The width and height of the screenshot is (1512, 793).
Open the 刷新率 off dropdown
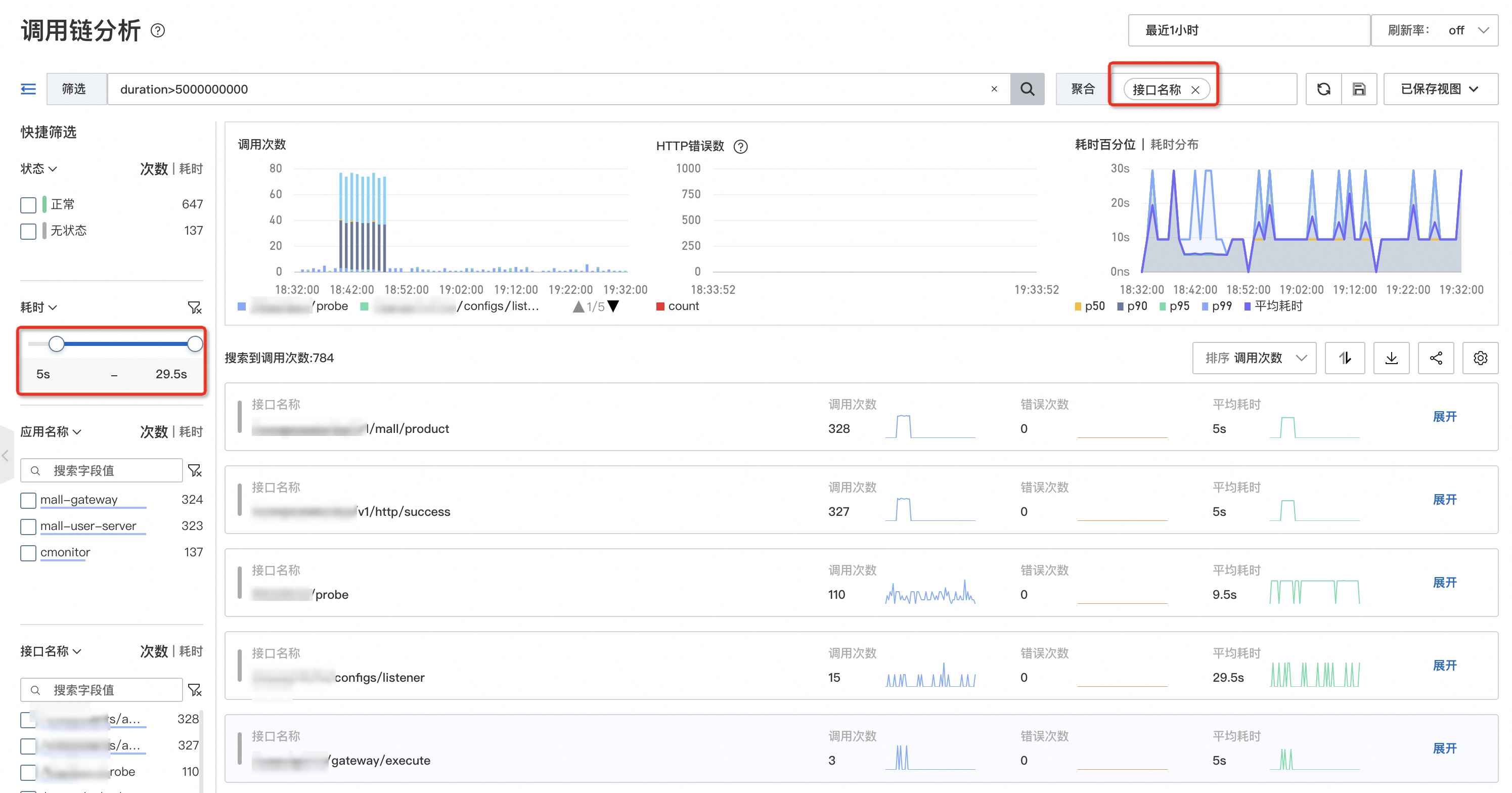[x=1435, y=30]
